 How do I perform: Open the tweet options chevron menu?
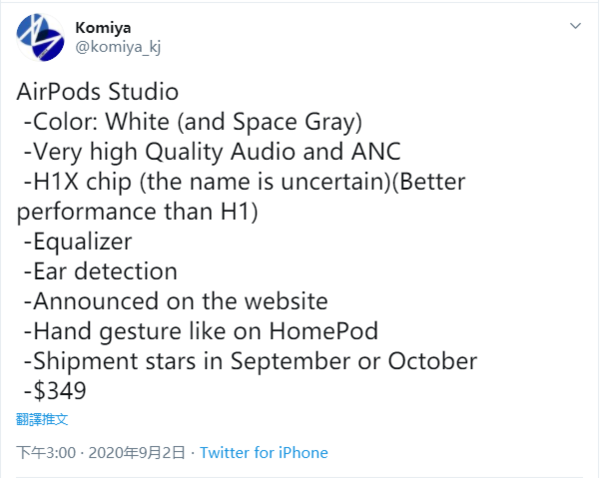(x=575, y=23)
